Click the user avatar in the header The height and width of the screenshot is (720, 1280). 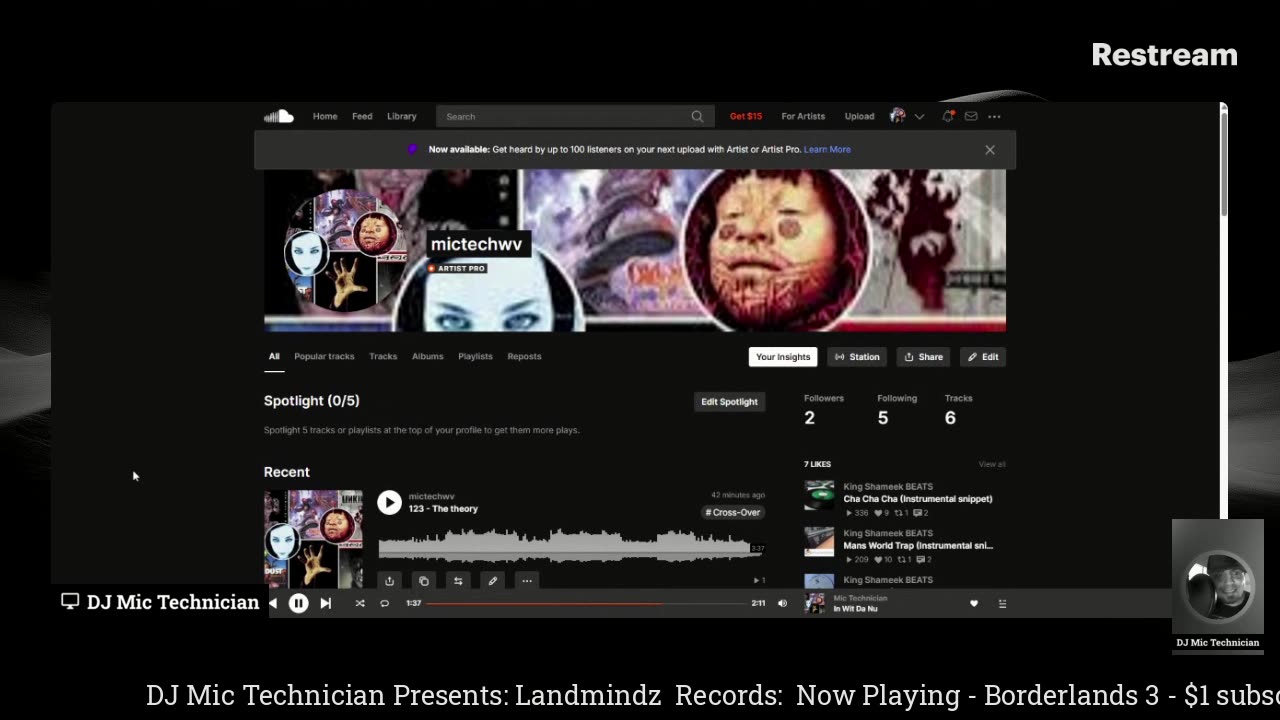898,116
